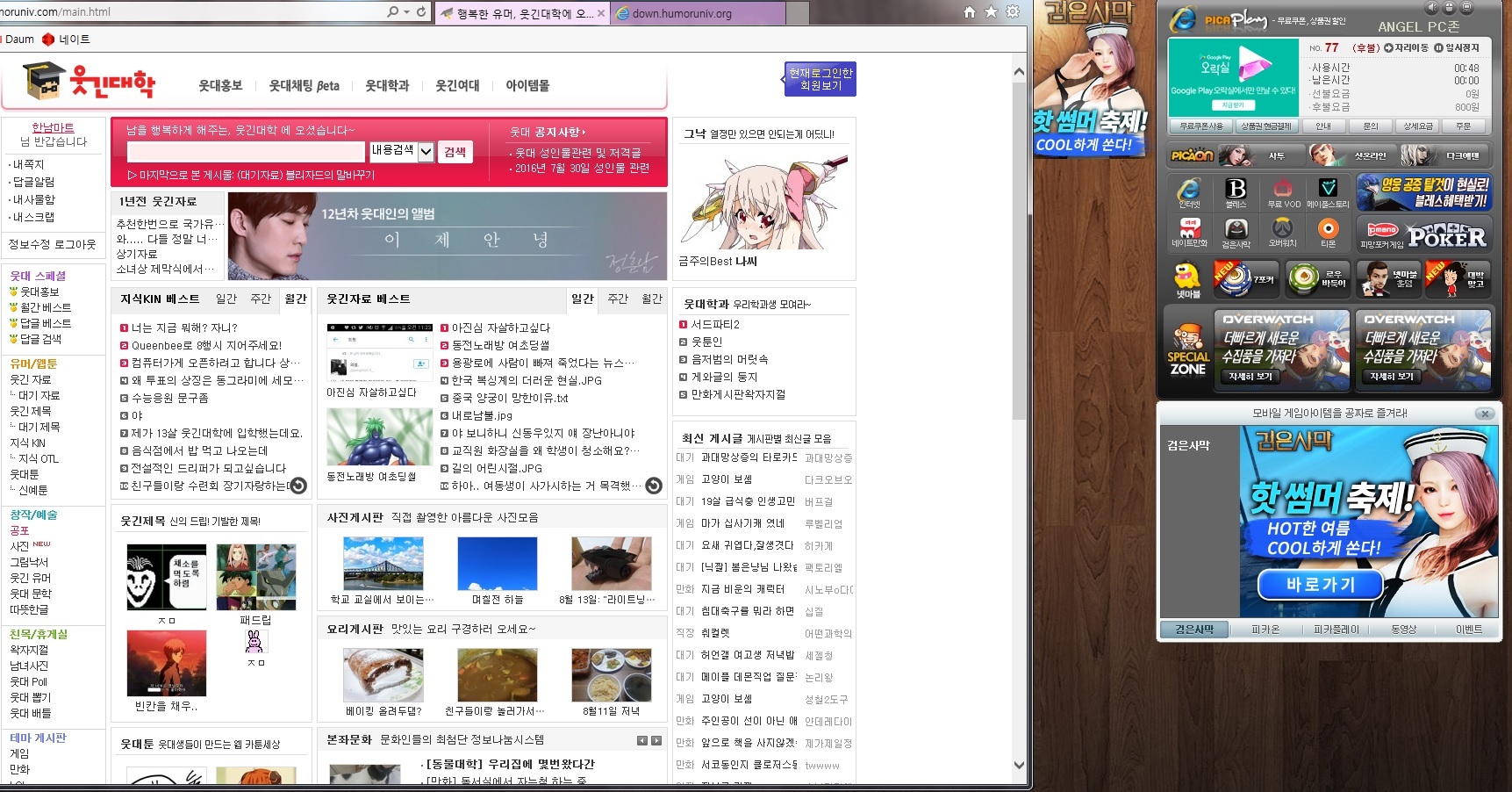Open the browser favorites star icon

[991, 12]
